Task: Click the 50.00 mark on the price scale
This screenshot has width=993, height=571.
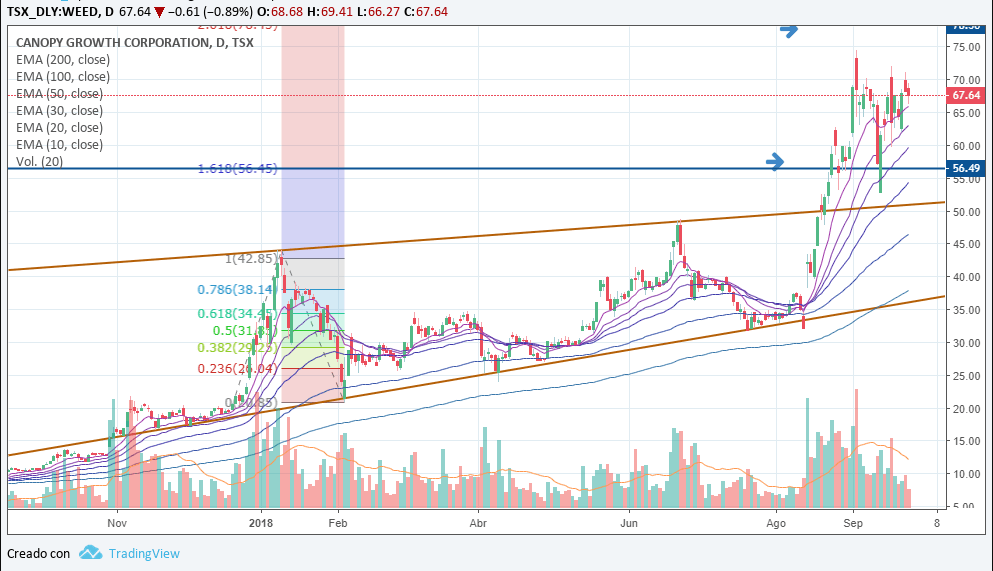Action: point(964,212)
